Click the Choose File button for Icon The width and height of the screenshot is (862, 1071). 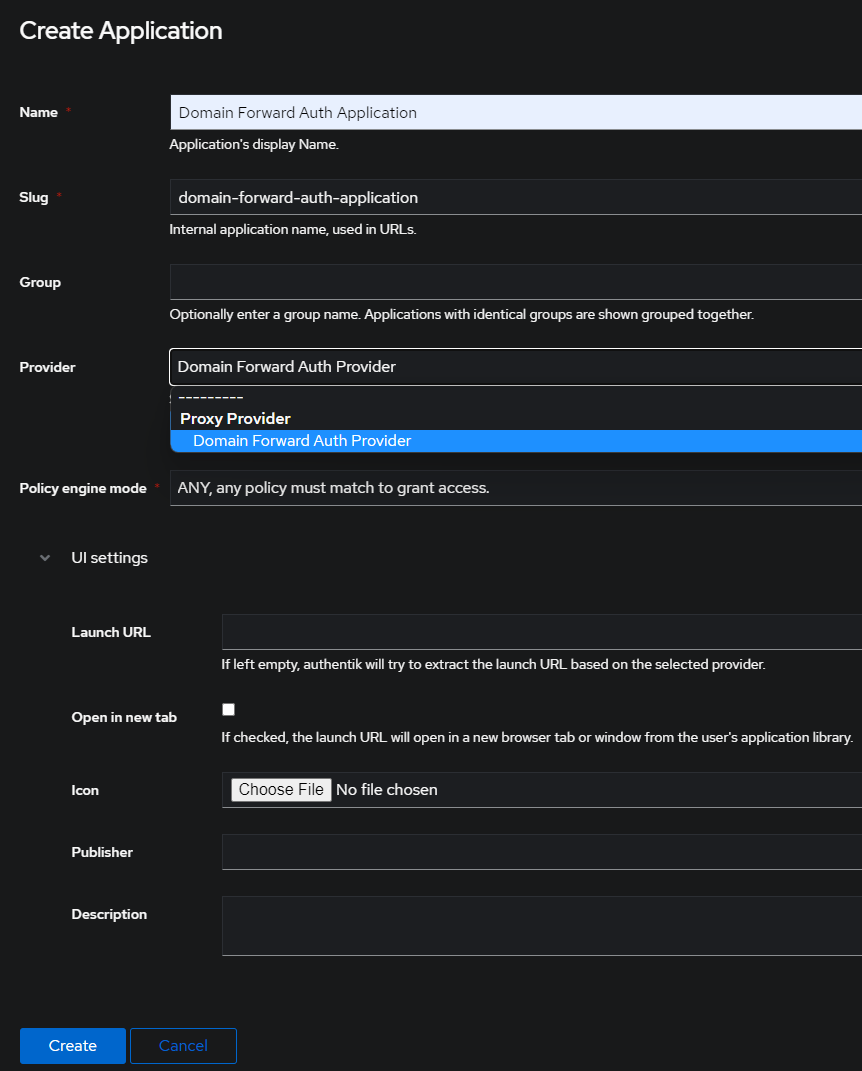tap(281, 790)
